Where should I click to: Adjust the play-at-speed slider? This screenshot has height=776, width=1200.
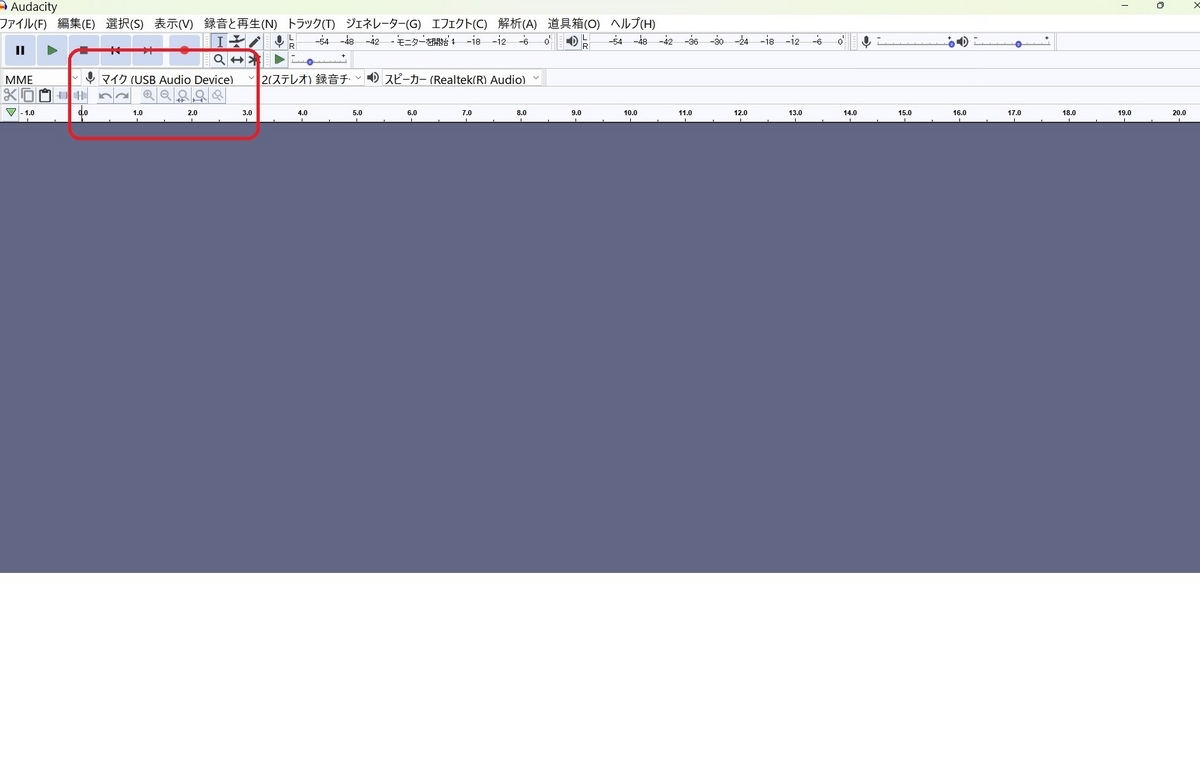point(319,60)
